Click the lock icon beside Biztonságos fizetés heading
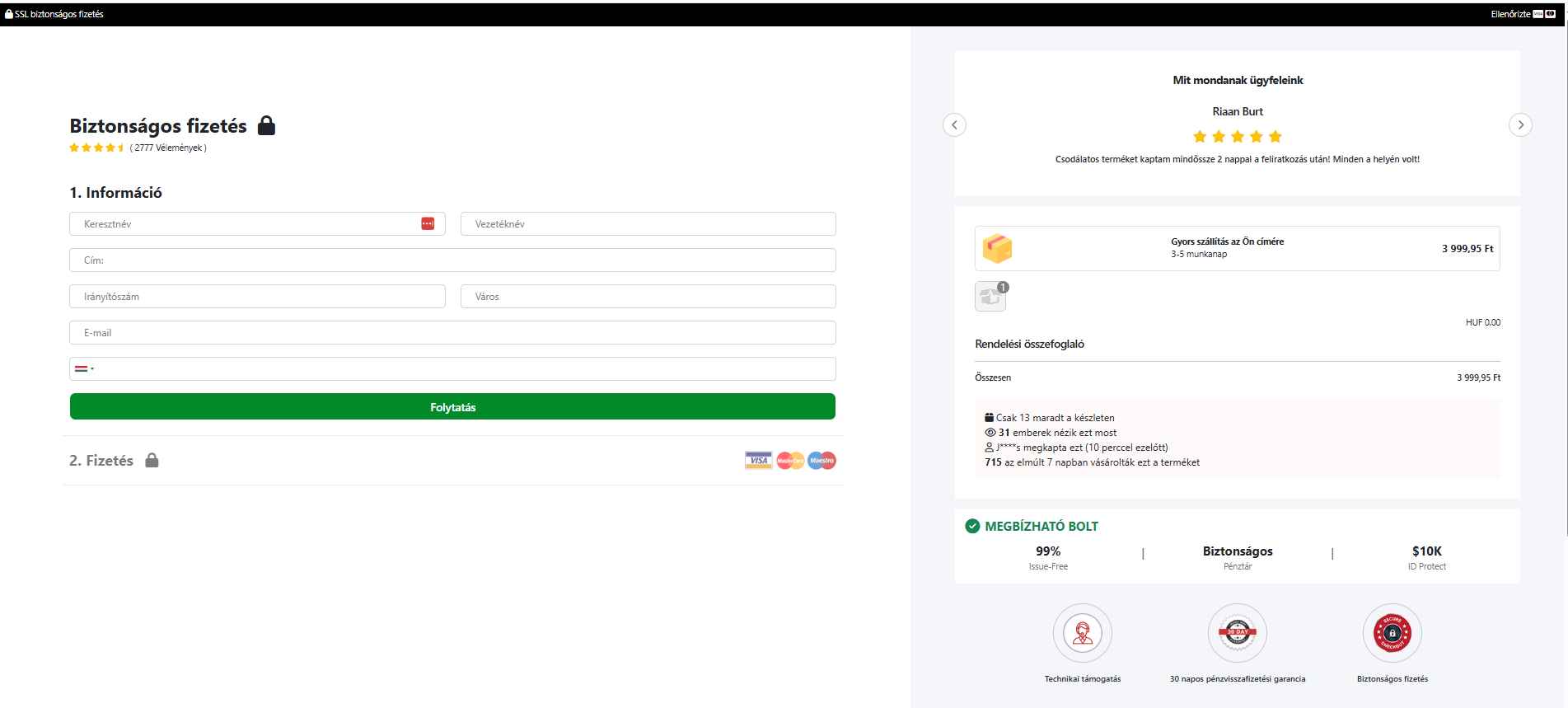 point(266,125)
